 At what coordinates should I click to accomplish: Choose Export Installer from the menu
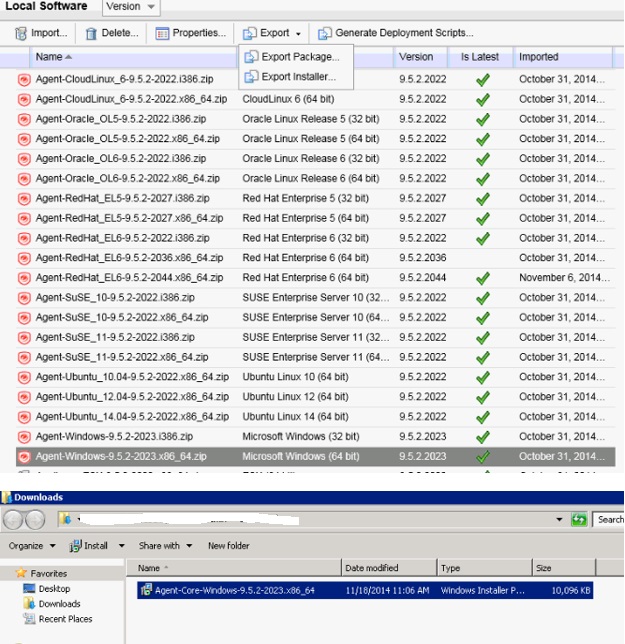click(x=298, y=77)
